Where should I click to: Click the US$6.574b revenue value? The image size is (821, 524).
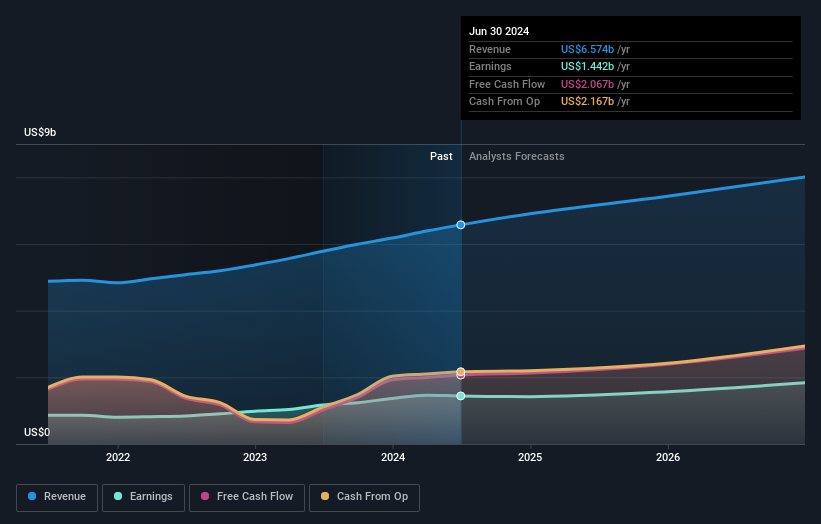tap(587, 49)
